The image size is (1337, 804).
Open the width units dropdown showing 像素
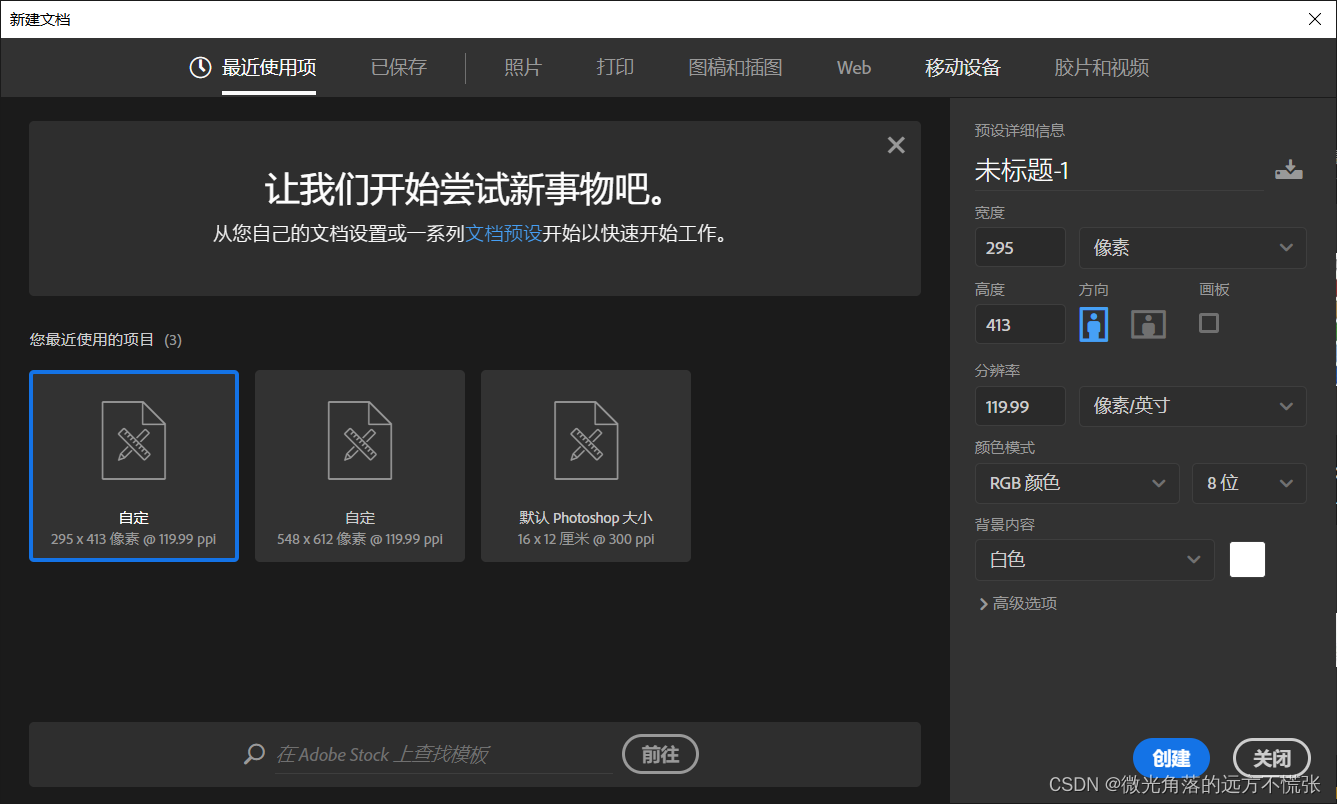pos(1192,247)
